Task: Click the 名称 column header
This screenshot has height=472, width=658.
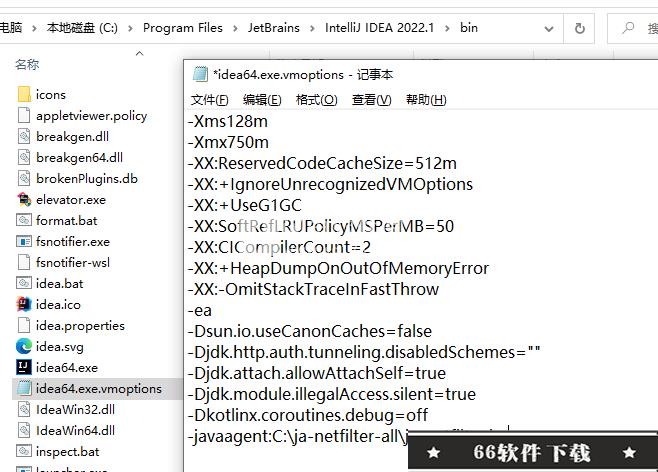Action: pos(27,64)
